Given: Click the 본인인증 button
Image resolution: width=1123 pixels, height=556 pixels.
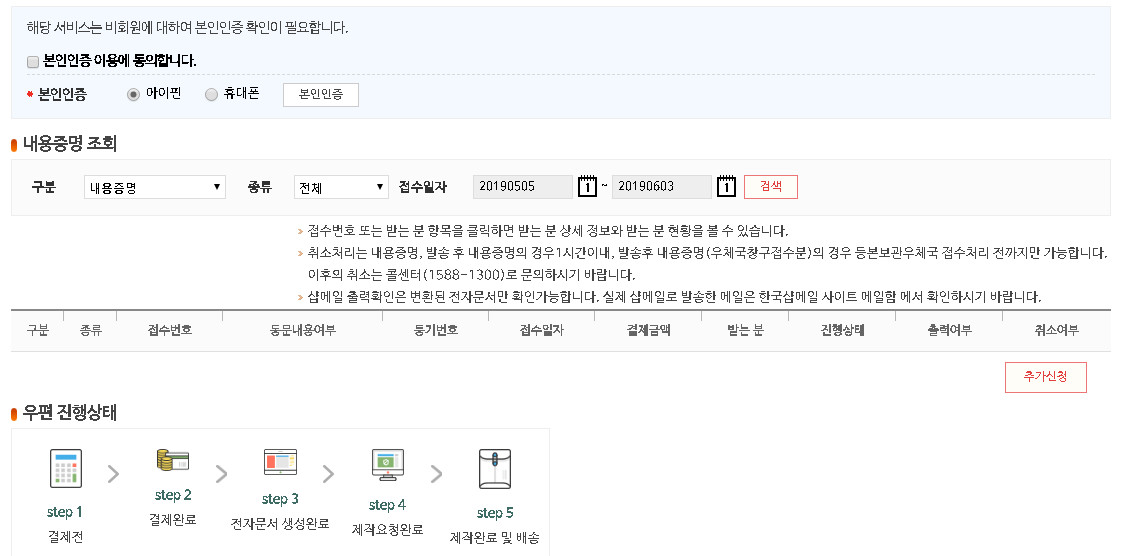Looking at the screenshot, I should [x=321, y=95].
